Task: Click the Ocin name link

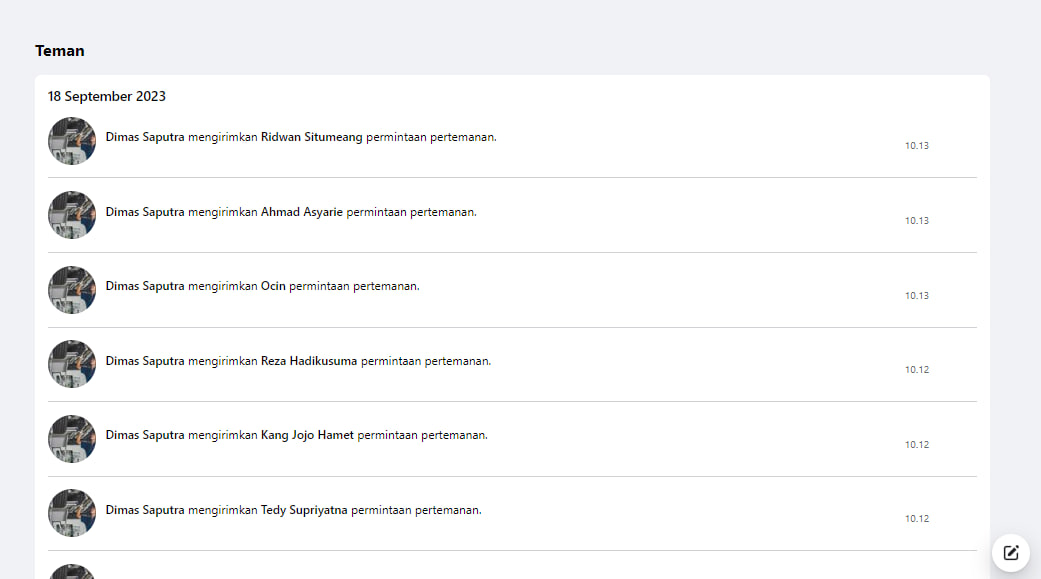Action: [273, 286]
